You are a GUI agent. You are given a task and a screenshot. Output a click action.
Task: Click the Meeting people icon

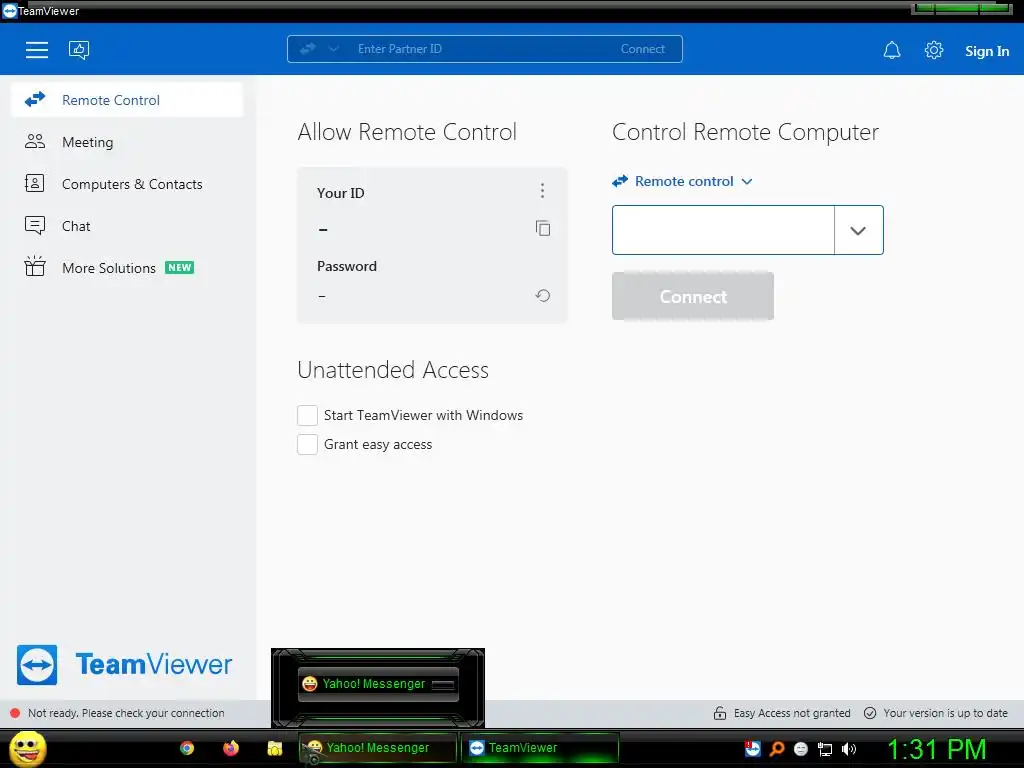pos(35,141)
